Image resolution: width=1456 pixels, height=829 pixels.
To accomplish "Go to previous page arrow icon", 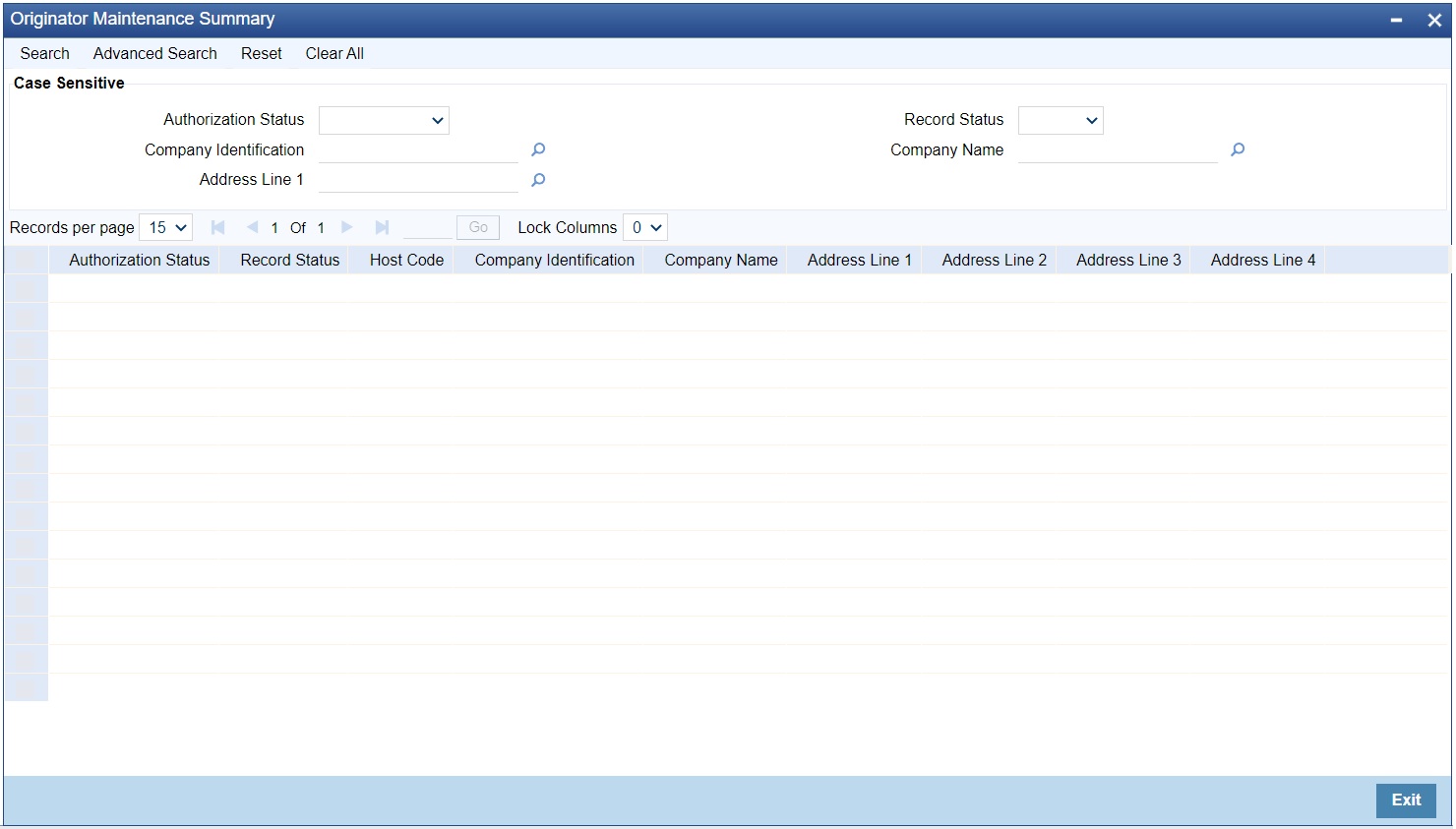I will click(x=252, y=227).
